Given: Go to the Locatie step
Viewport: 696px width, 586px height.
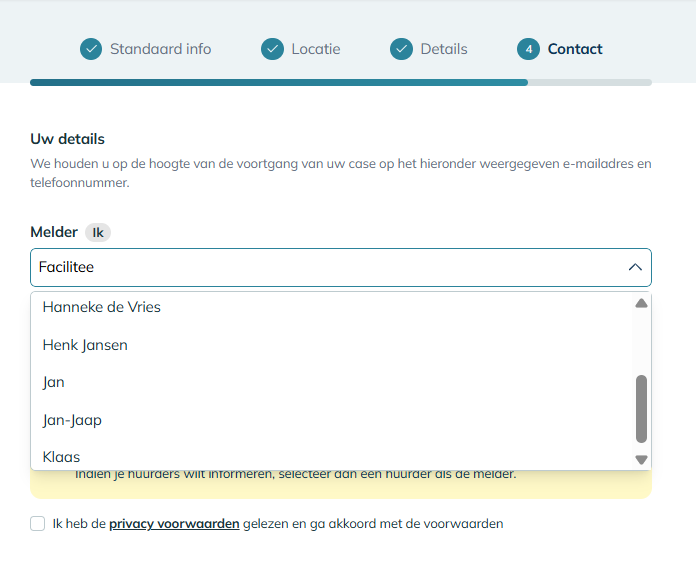Looking at the screenshot, I should point(315,49).
